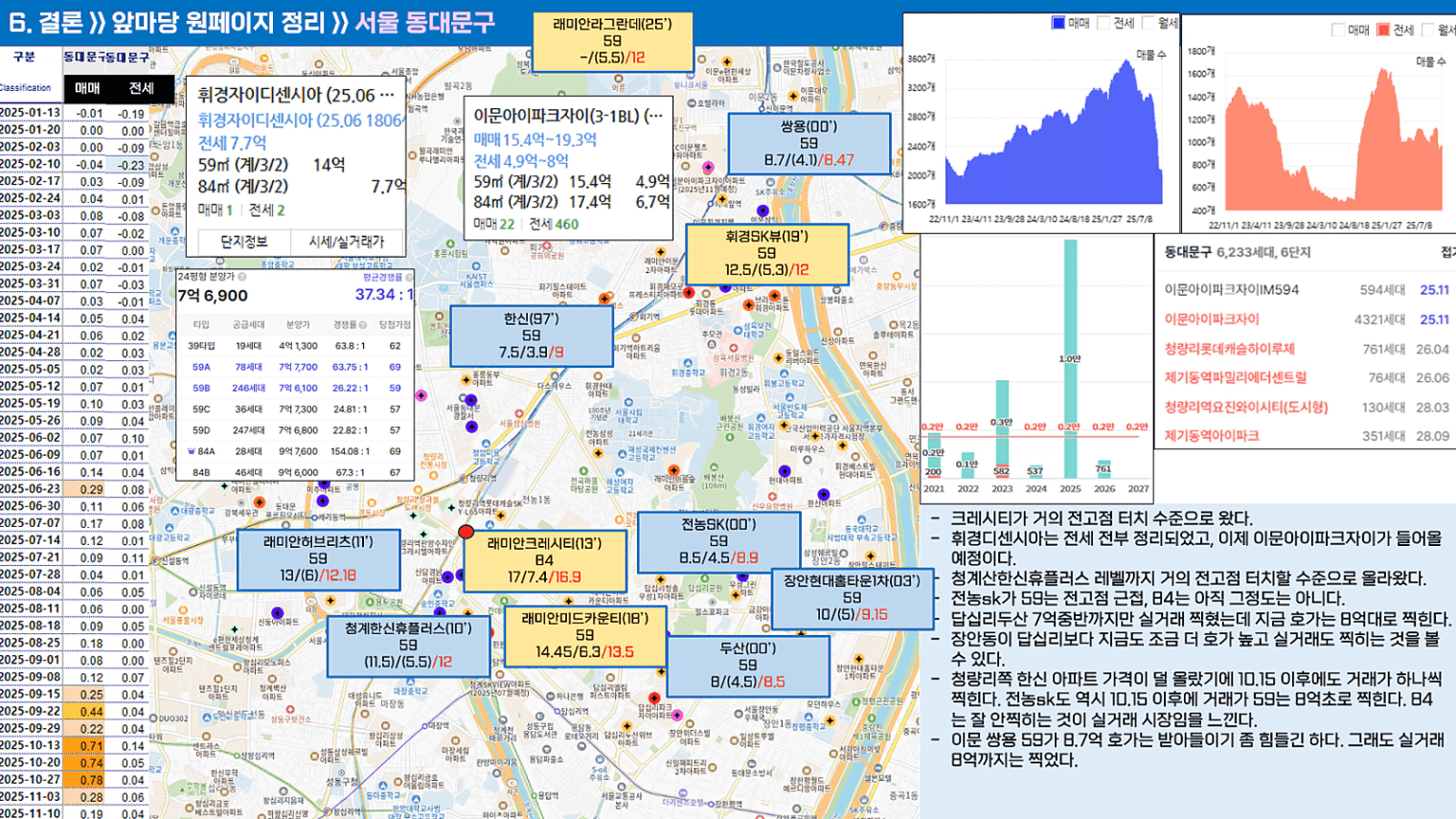Select the 래미안허브리츠(11') label box
The height and width of the screenshot is (819, 1456).
[x=318, y=559]
